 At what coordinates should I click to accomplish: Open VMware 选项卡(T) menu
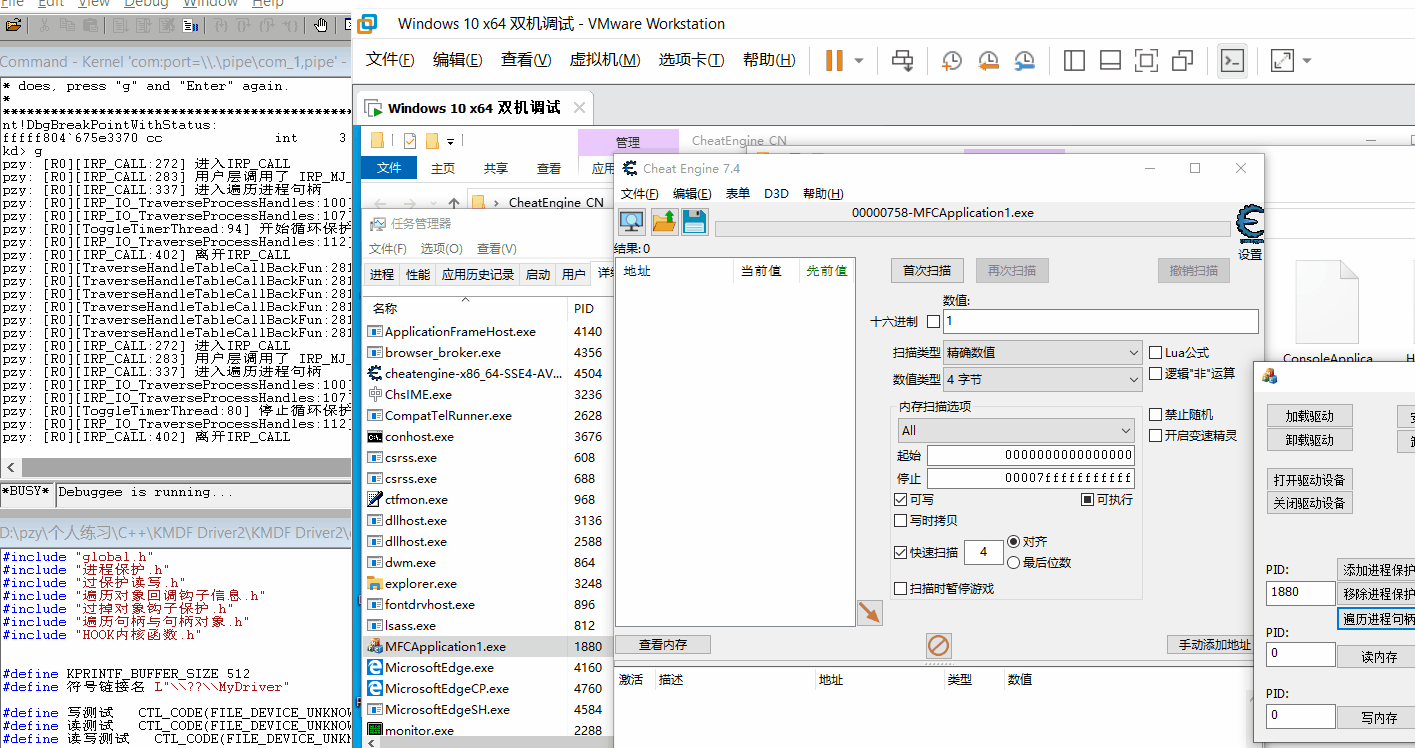691,60
